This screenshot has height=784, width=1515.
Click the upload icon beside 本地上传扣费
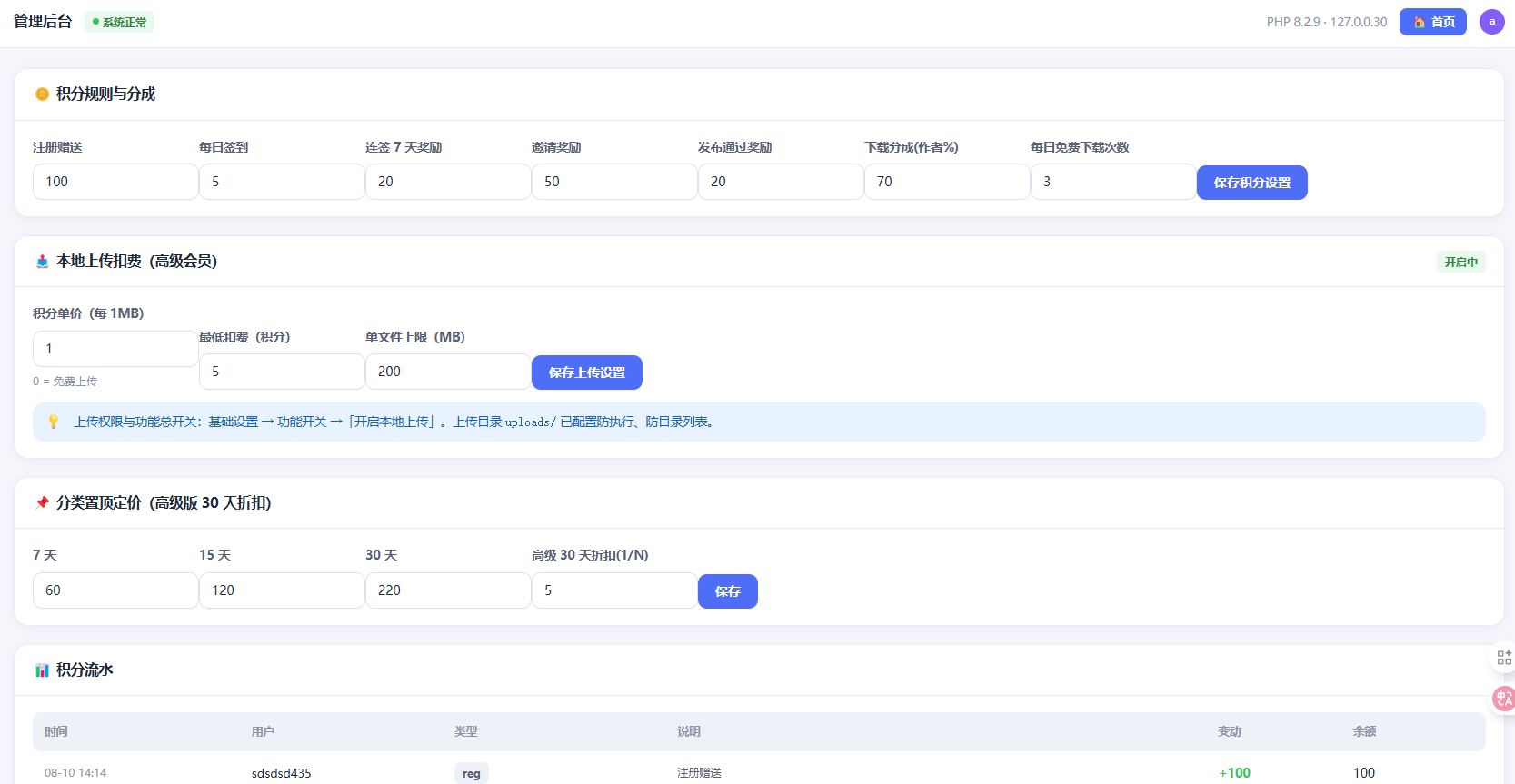tap(42, 262)
